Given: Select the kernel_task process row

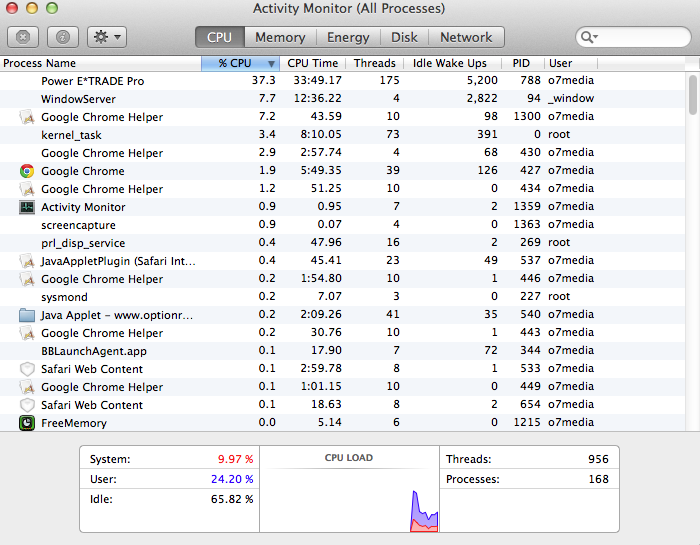Looking at the screenshot, I should coord(342,135).
